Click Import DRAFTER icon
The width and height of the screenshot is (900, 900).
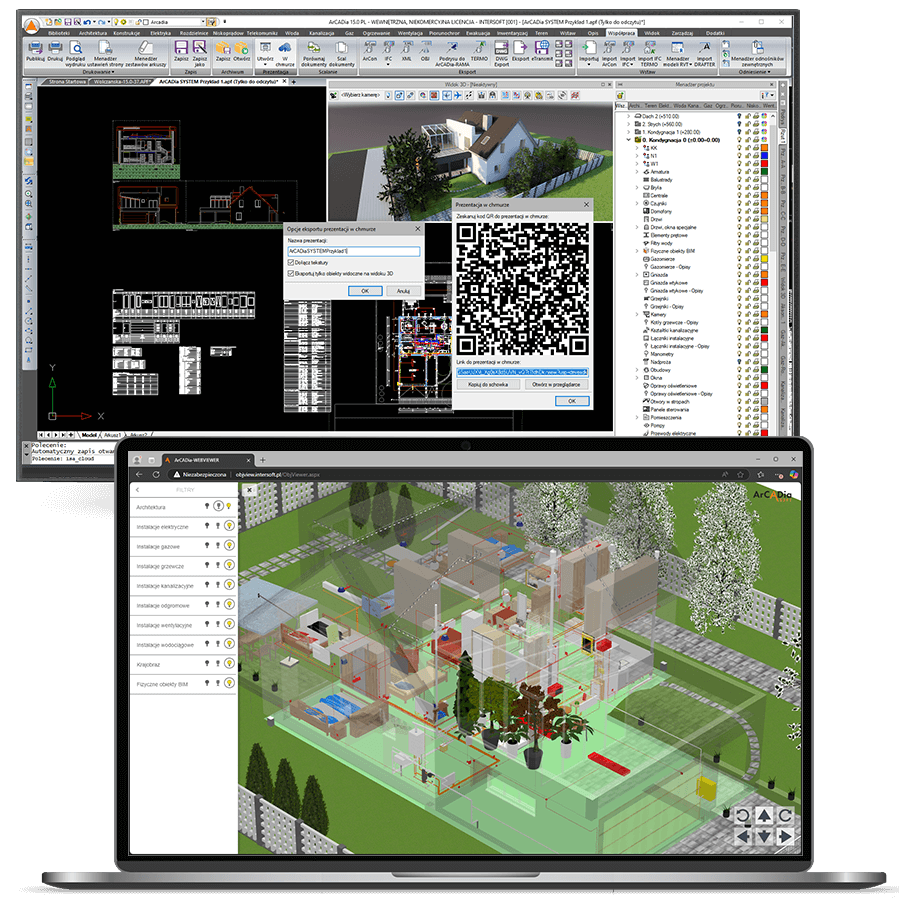pyautogui.click(x=705, y=48)
